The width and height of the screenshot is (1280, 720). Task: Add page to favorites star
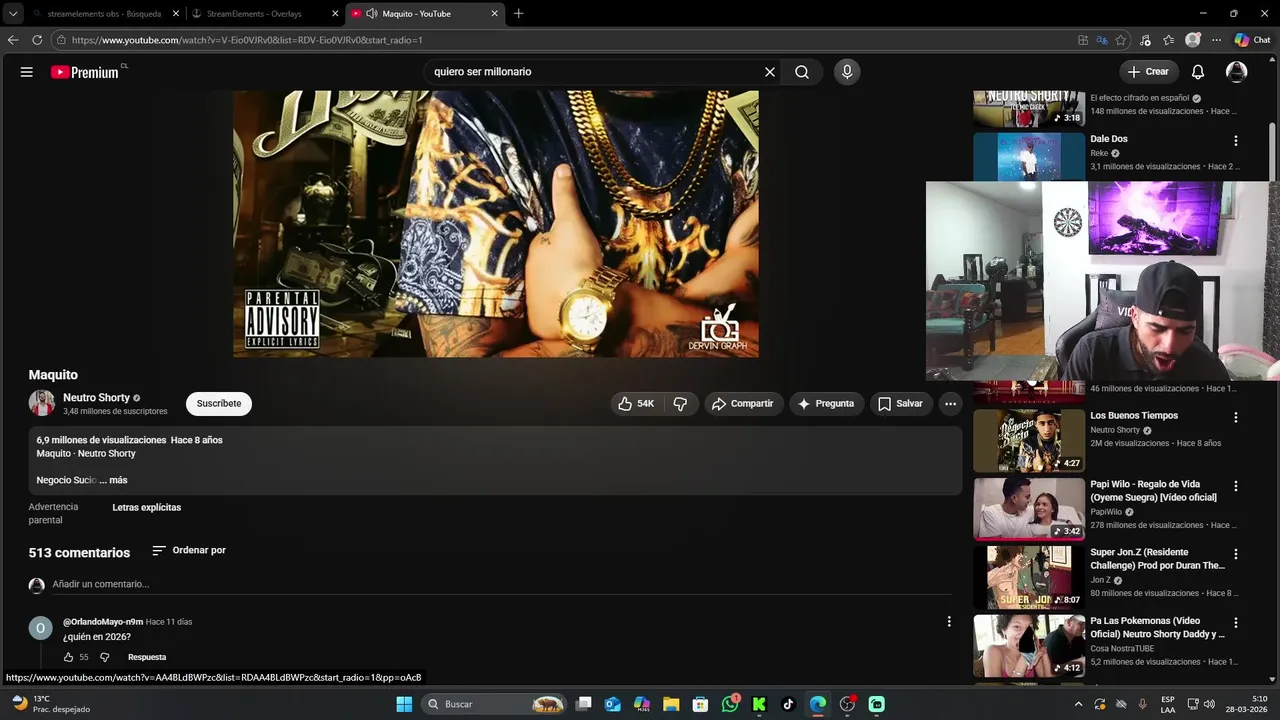click(1121, 40)
